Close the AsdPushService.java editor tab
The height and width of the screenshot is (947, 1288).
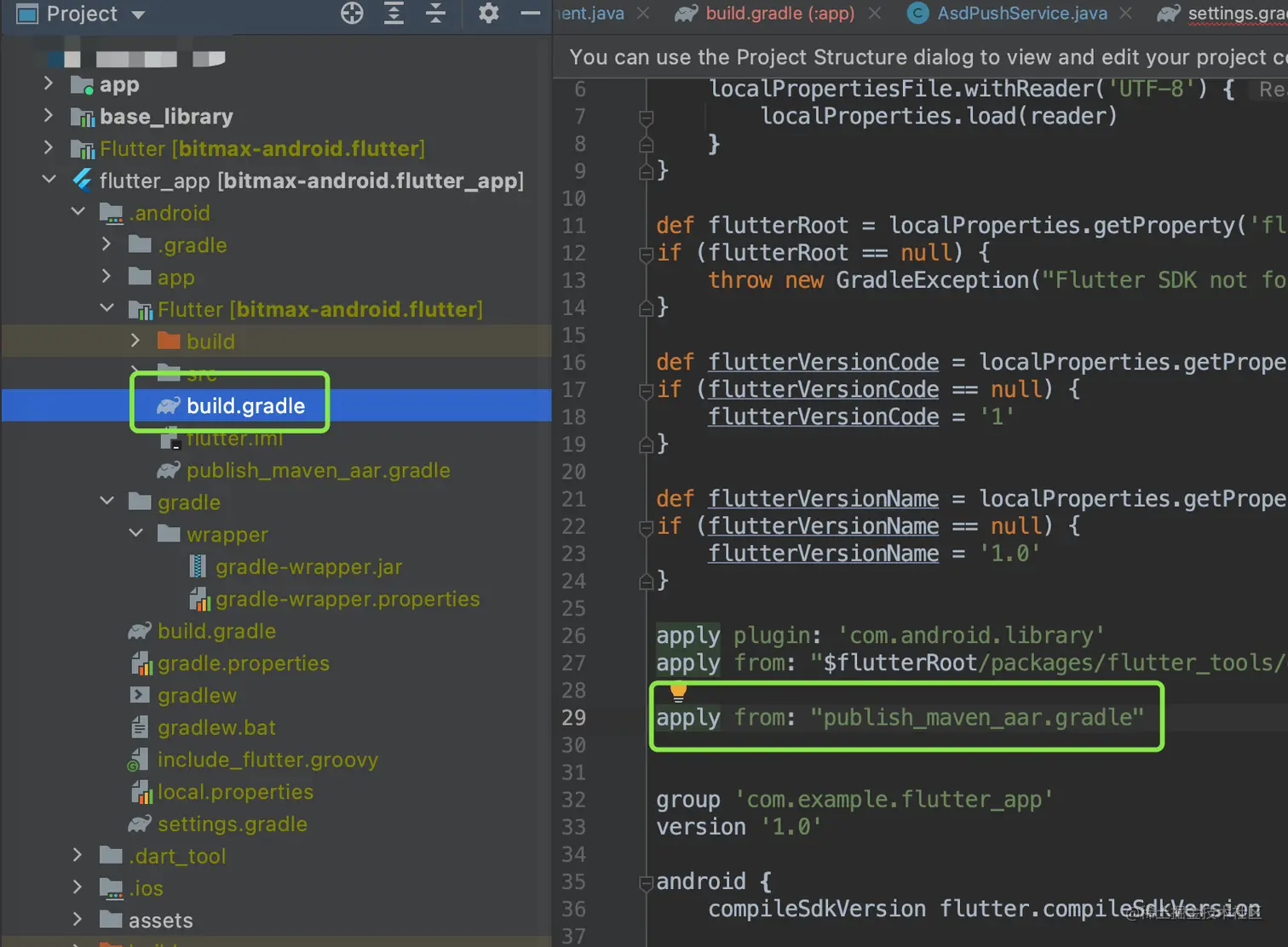click(1126, 13)
